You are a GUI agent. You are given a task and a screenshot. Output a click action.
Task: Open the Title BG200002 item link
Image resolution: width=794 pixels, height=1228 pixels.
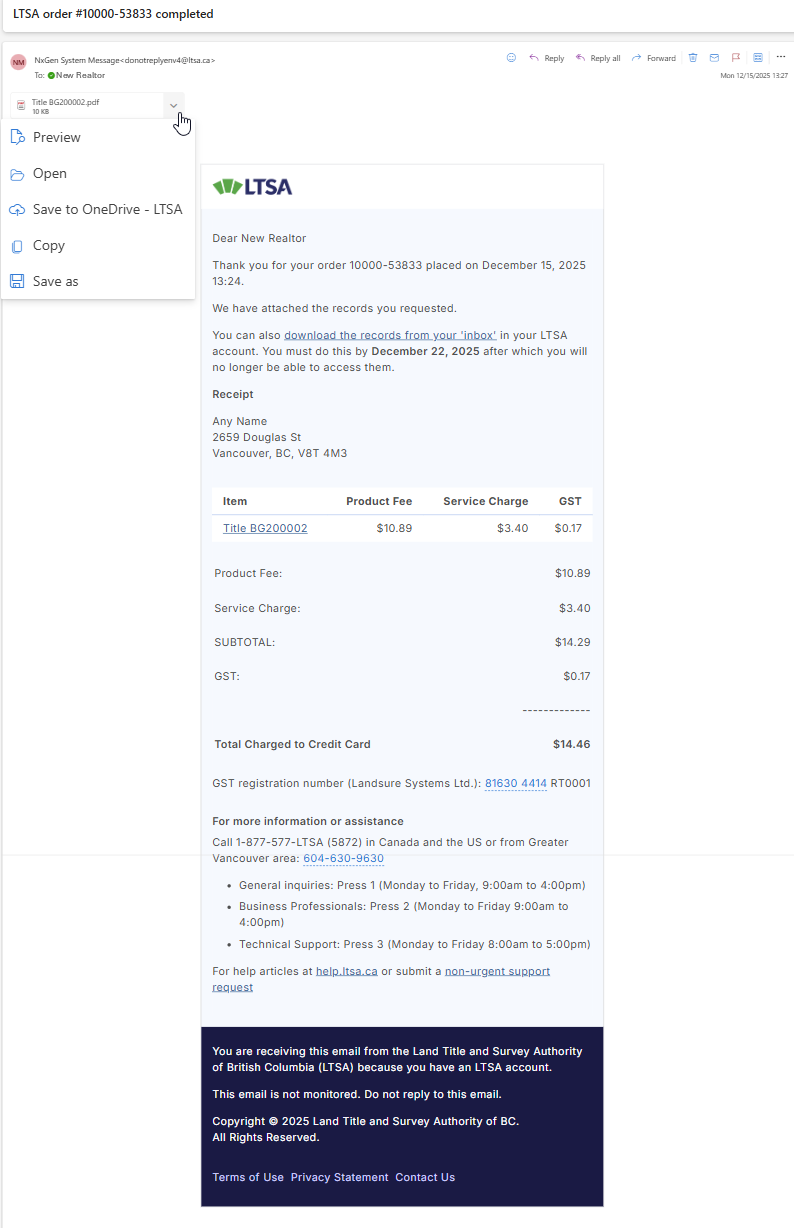[x=265, y=528]
